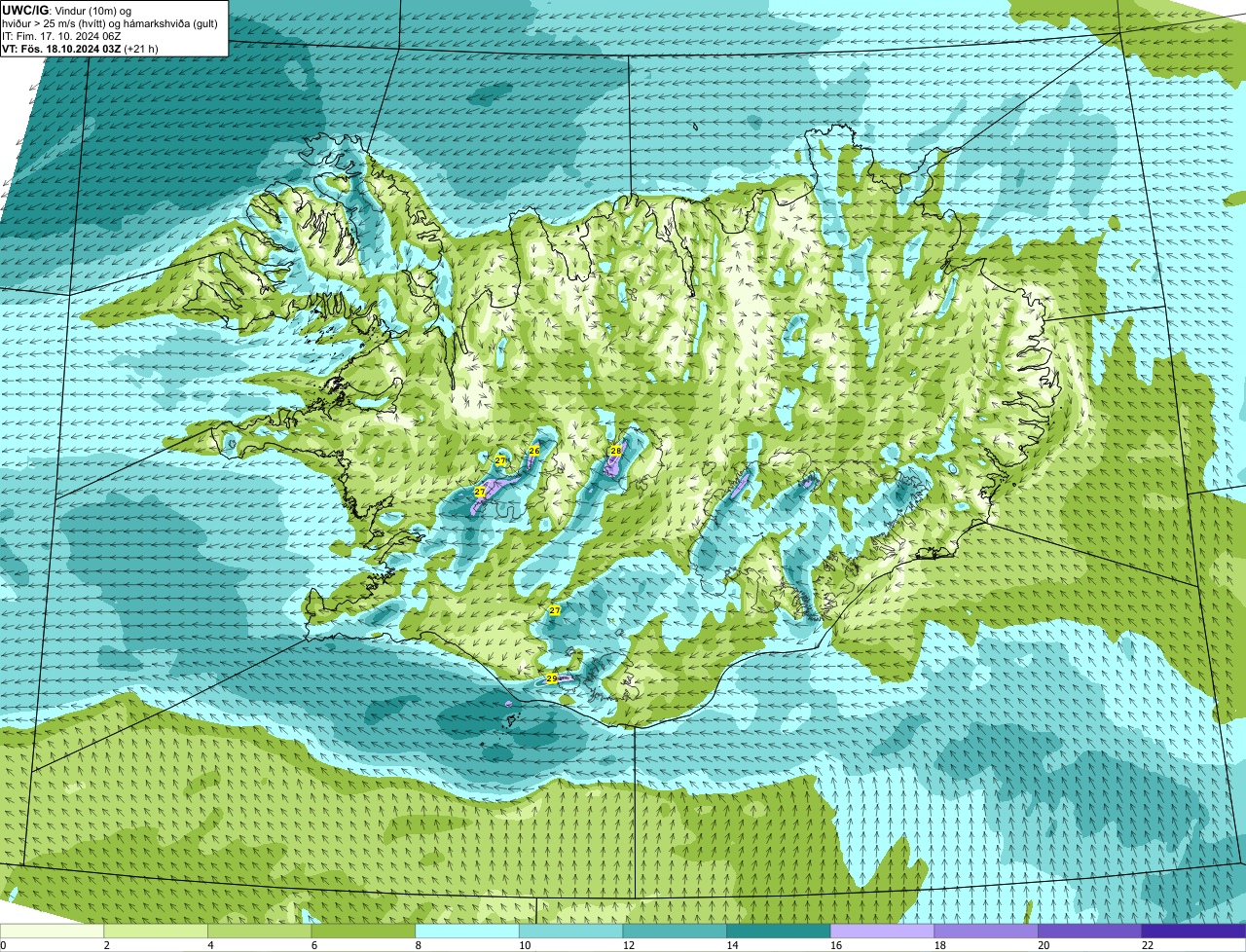This screenshot has width=1246, height=952.
Task: Click the legend scale value '12'
Action: coord(628,945)
